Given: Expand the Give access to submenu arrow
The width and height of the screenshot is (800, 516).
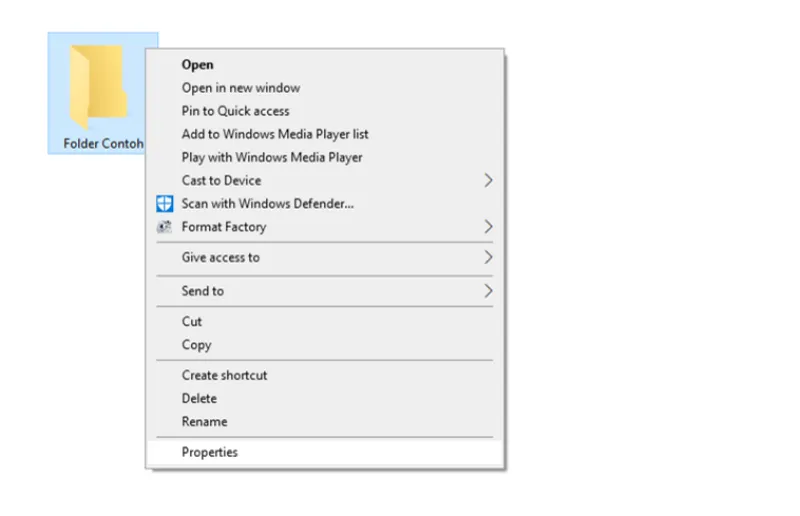Looking at the screenshot, I should point(488,257).
